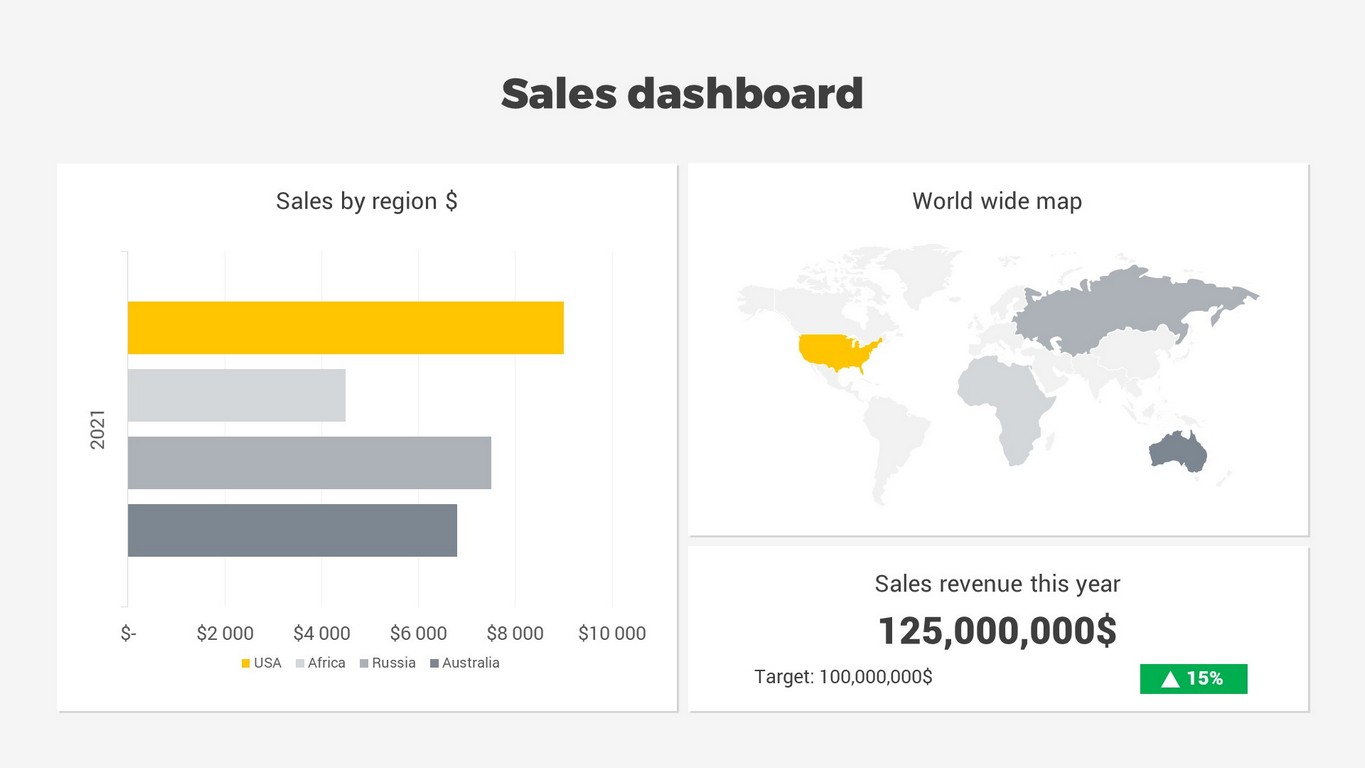Select the light gray Africa bar
This screenshot has width=1365, height=768.
[236, 395]
